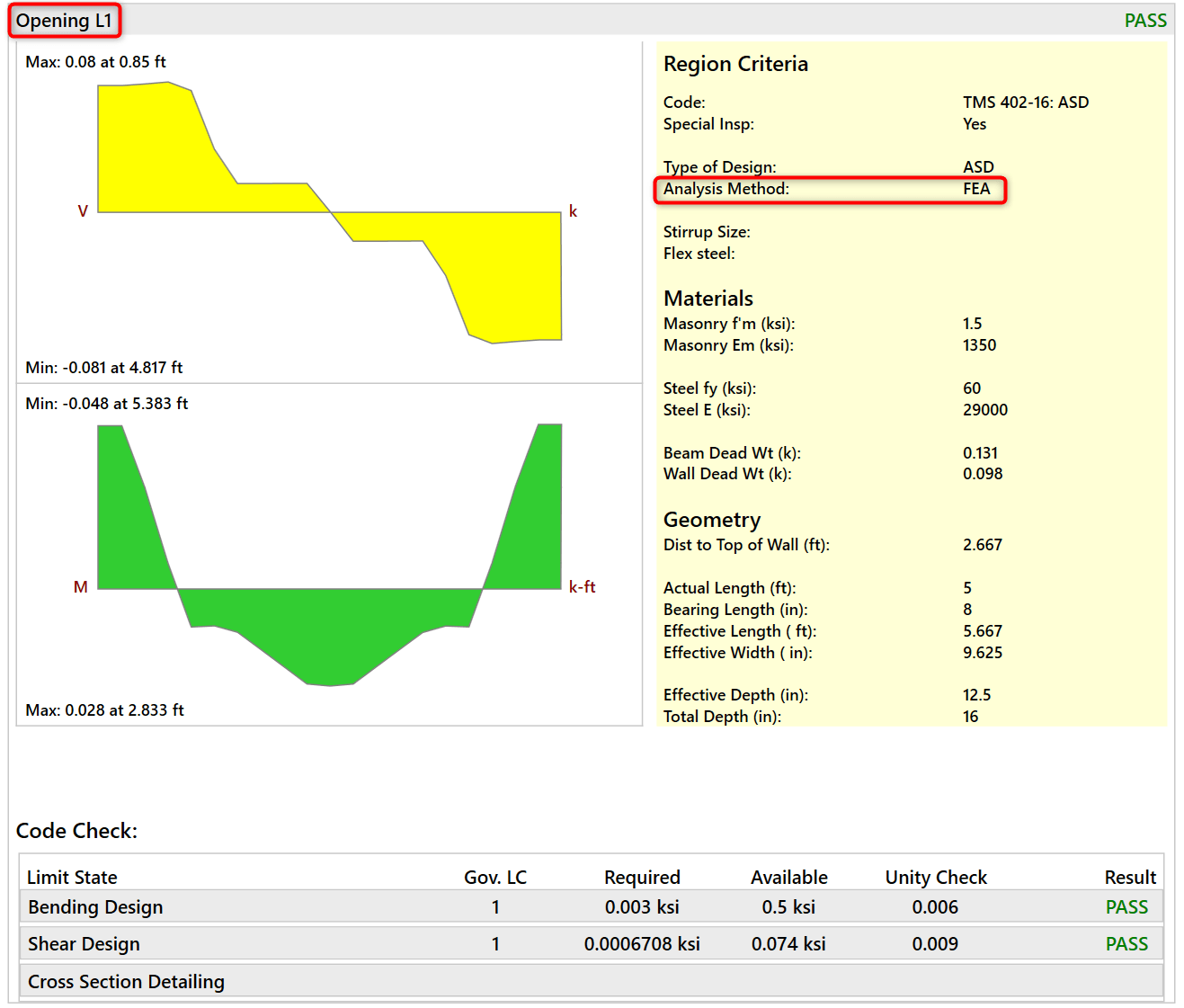The width and height of the screenshot is (1184, 1008).
Task: Click the Max: 0.08 at 0.85 ft label
Action: point(95,62)
